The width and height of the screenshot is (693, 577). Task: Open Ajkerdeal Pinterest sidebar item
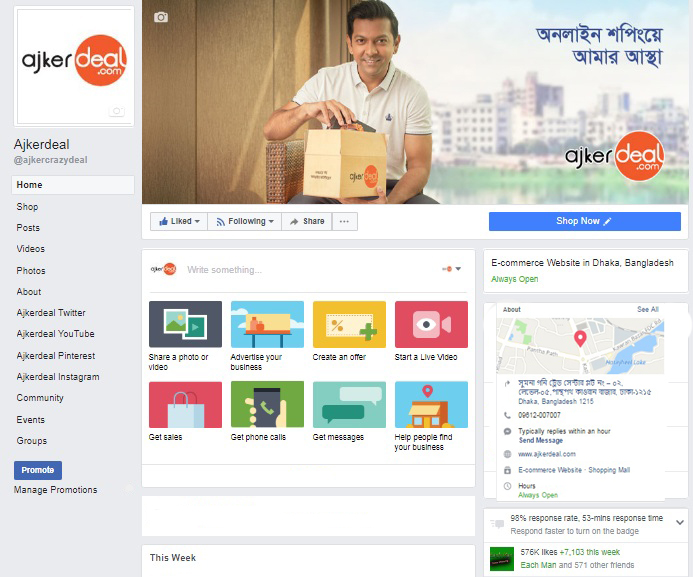[x=56, y=356]
